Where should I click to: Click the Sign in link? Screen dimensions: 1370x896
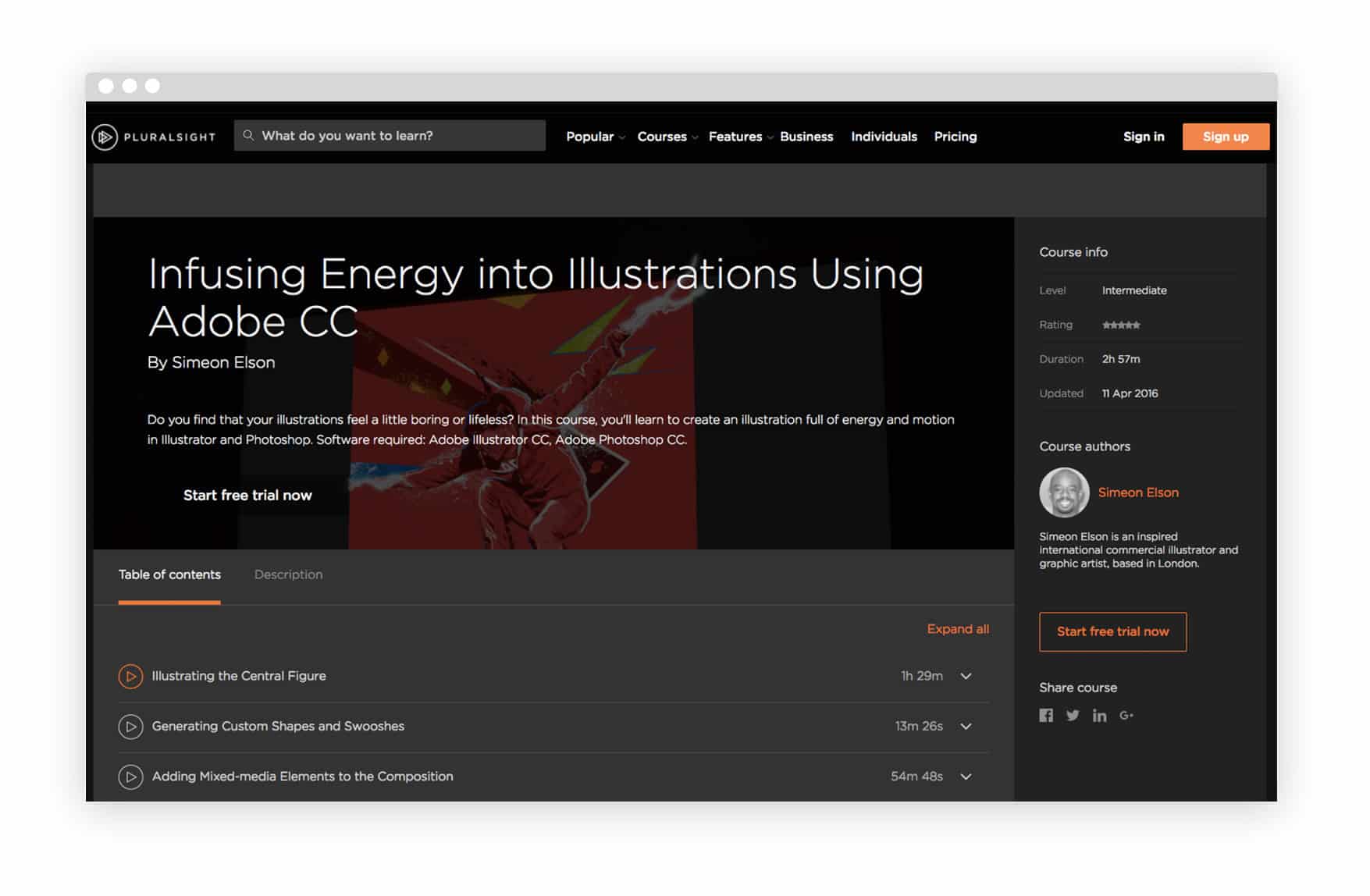[1144, 137]
